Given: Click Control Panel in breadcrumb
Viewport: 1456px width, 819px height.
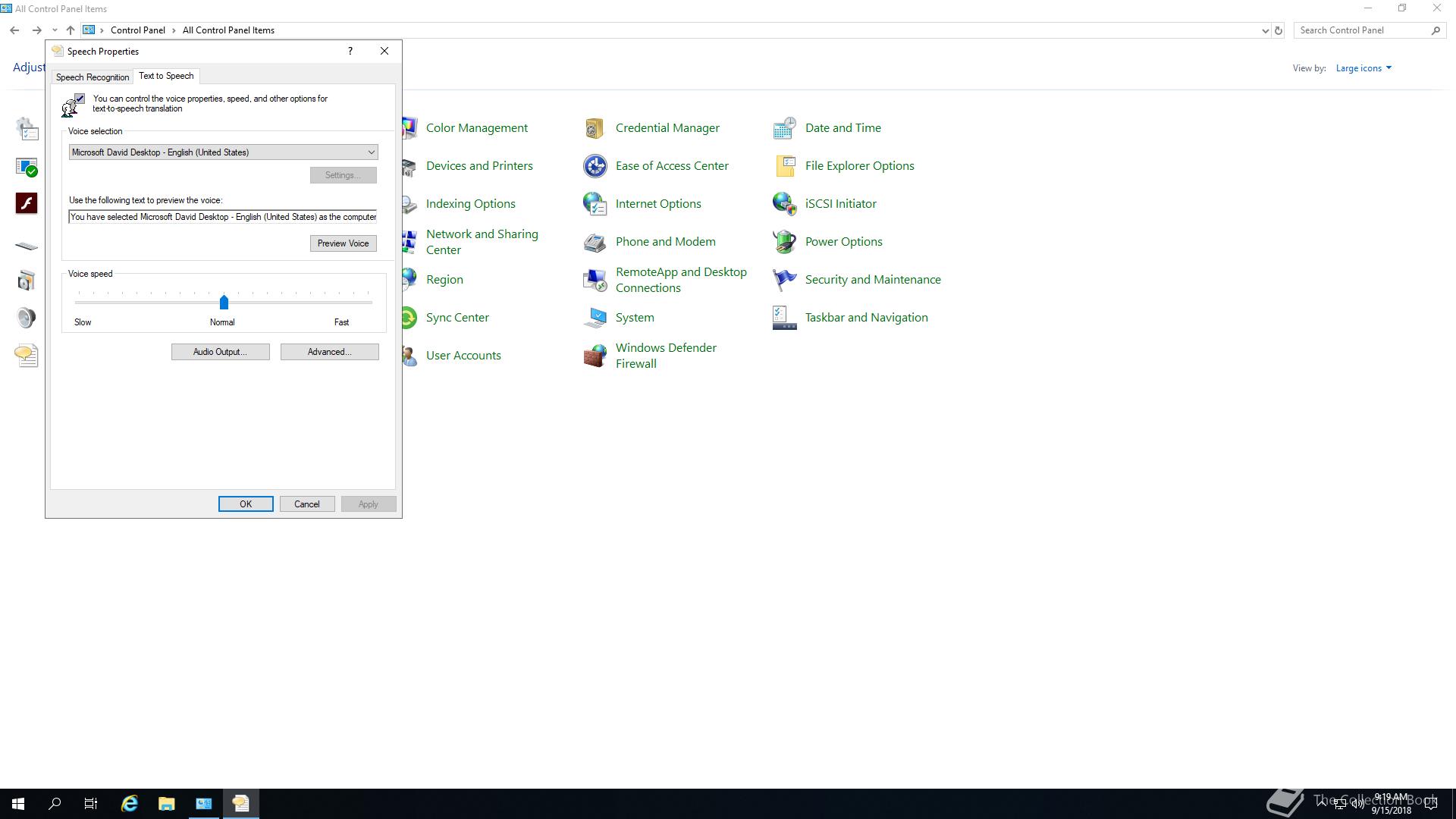Looking at the screenshot, I should (137, 30).
